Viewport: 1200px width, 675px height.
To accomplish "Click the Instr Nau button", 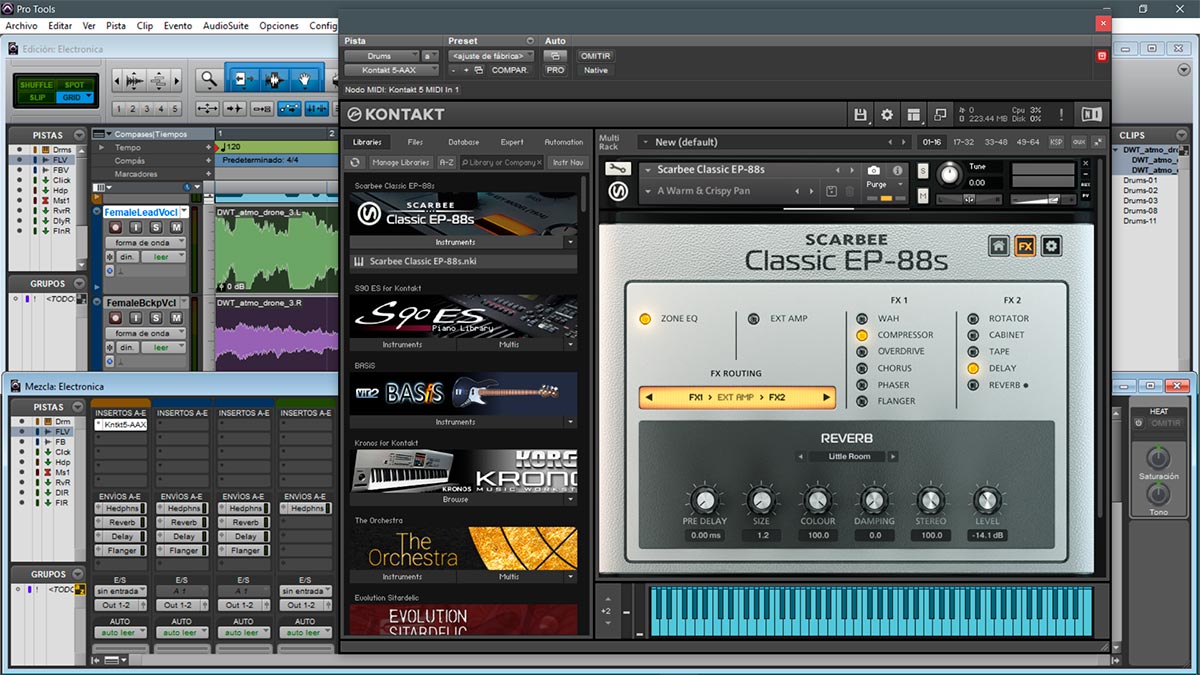I will (x=568, y=162).
